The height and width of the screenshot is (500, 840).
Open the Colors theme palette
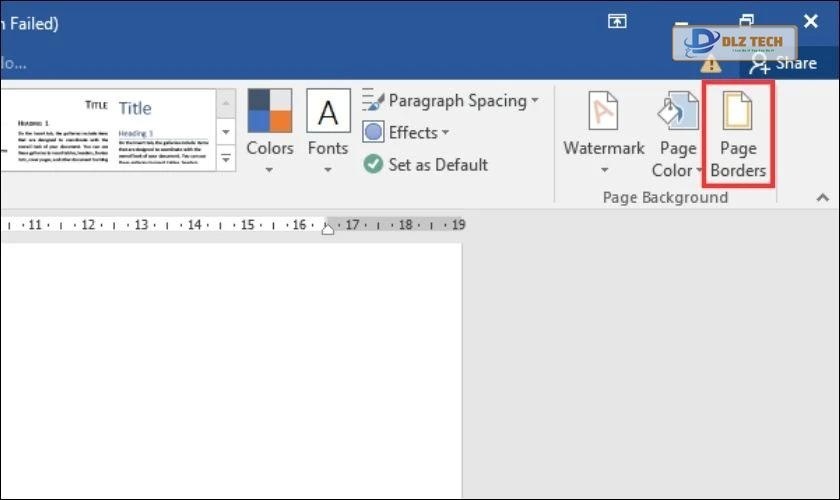tap(269, 130)
